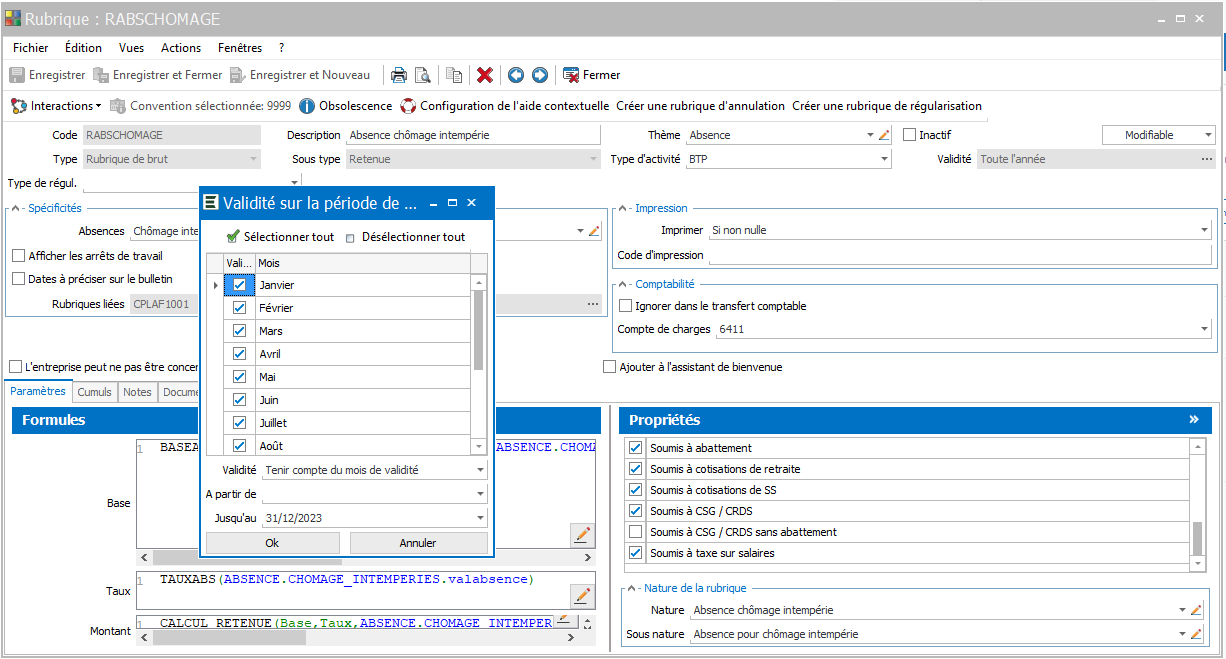Toggle the Inactif checkbox
Screen dimensions: 1226x659
910,135
